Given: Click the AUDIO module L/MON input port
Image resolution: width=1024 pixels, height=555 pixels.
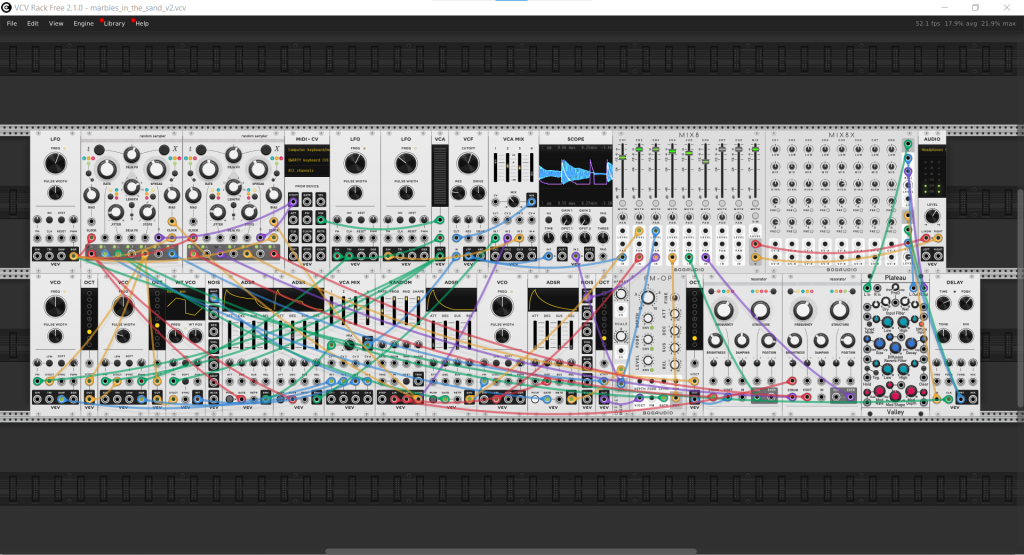Looking at the screenshot, I should point(926,238).
